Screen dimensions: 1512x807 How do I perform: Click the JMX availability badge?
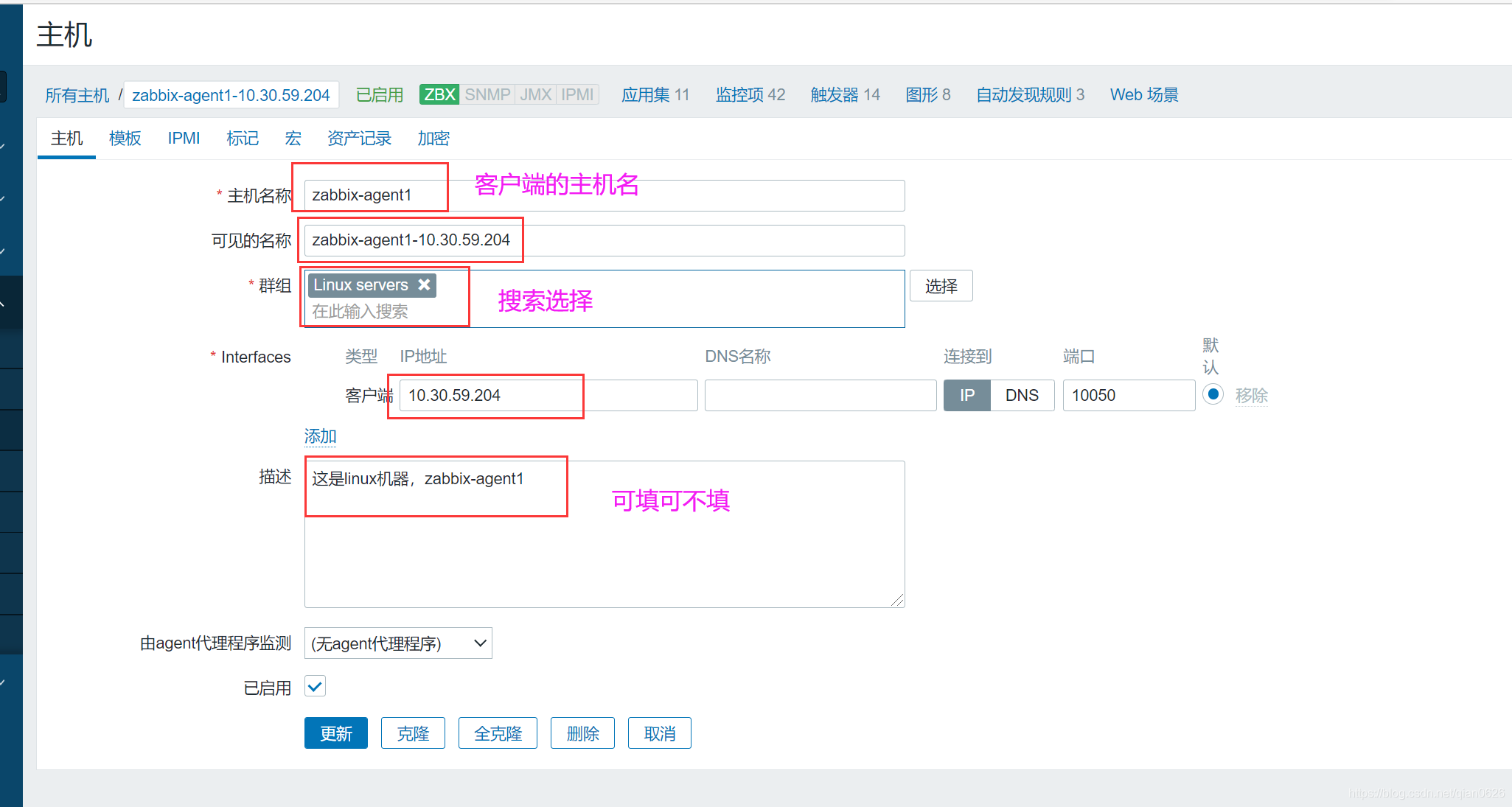tap(536, 94)
